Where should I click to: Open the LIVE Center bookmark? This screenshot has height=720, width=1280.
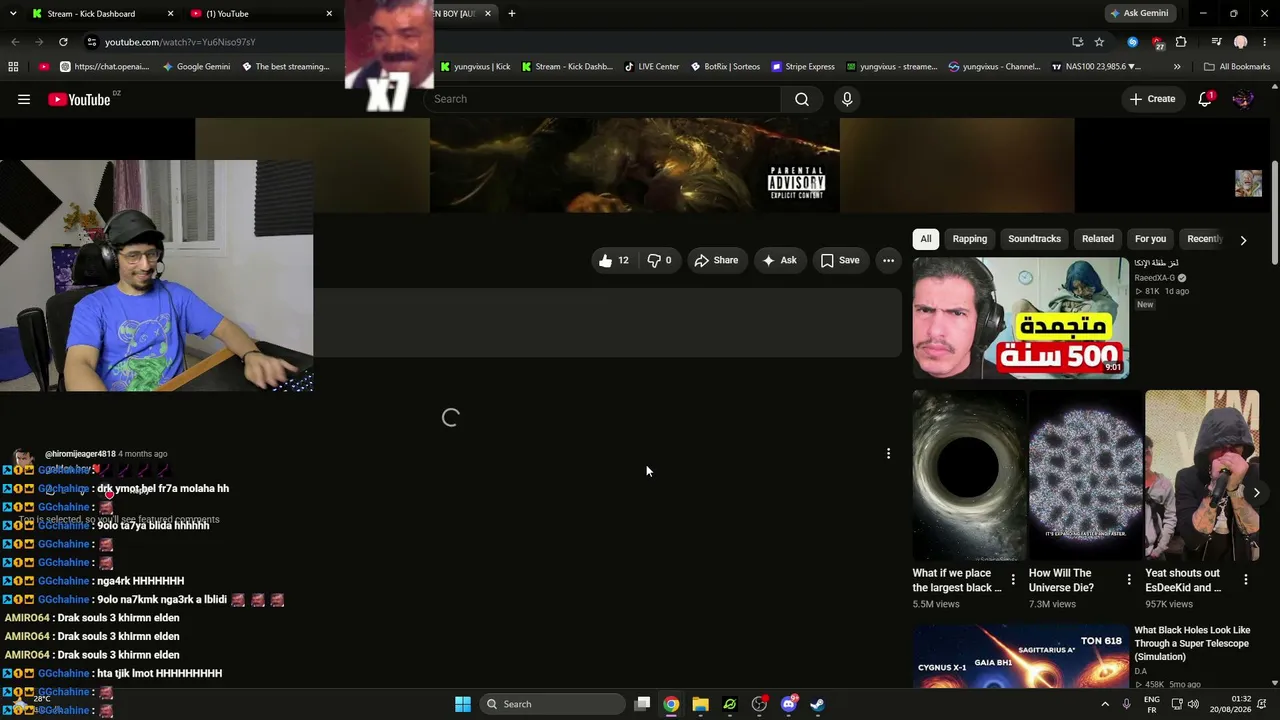(652, 67)
